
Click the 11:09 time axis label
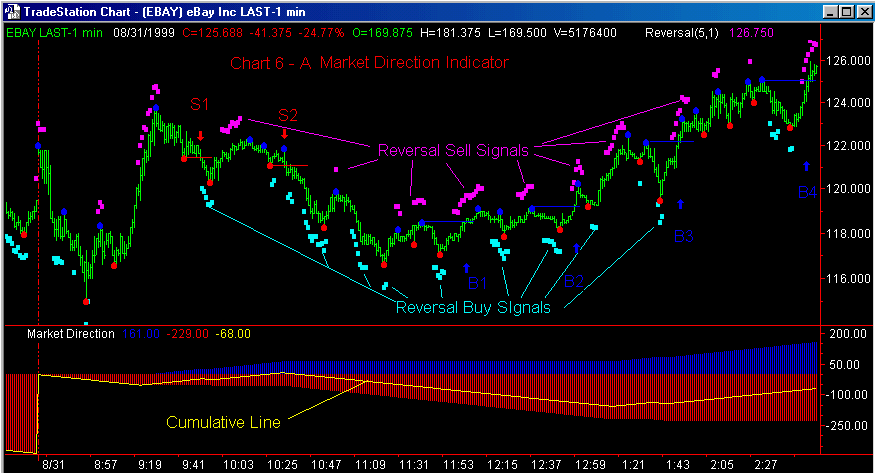click(x=370, y=465)
